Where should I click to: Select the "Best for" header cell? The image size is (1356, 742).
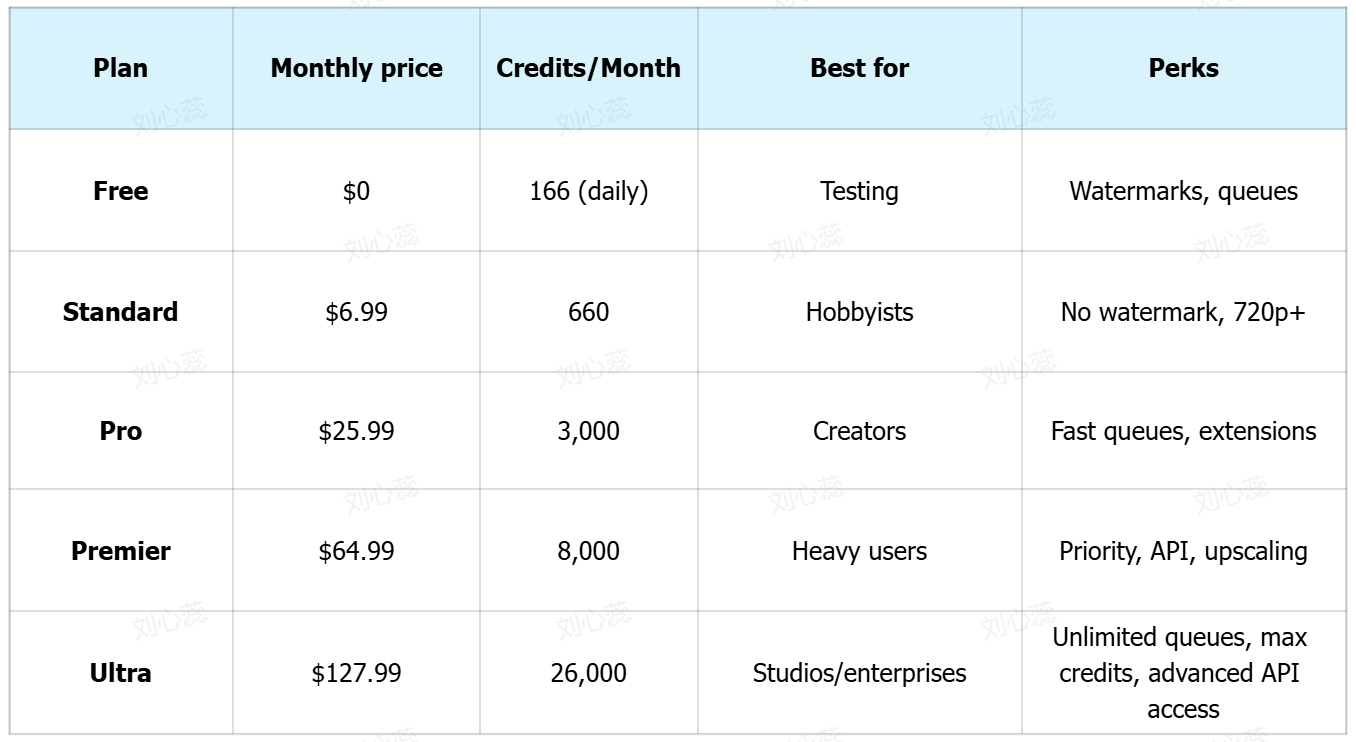pos(859,68)
